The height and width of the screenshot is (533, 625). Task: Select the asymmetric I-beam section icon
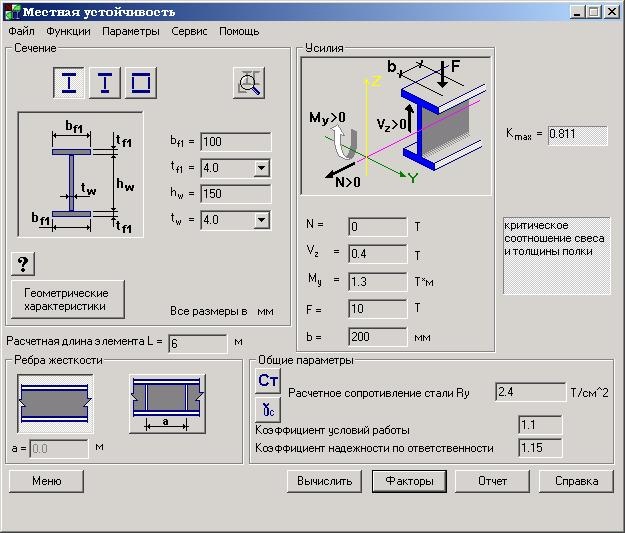[x=105, y=82]
